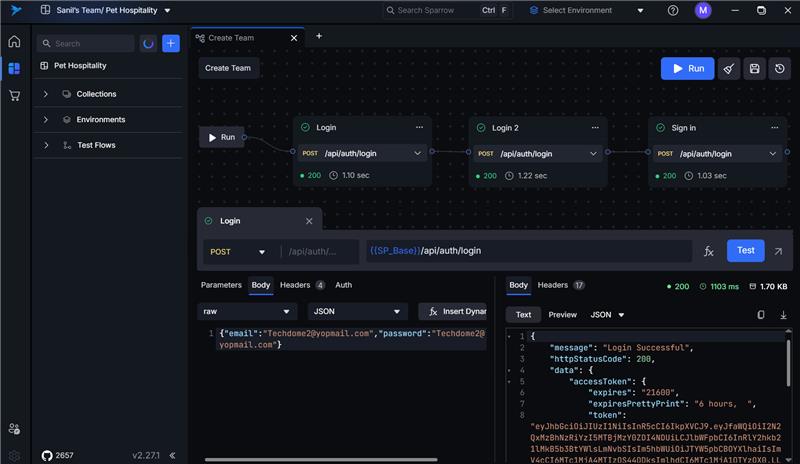Click the Search Sparrow field
The height and width of the screenshot is (464, 800).
pos(446,10)
